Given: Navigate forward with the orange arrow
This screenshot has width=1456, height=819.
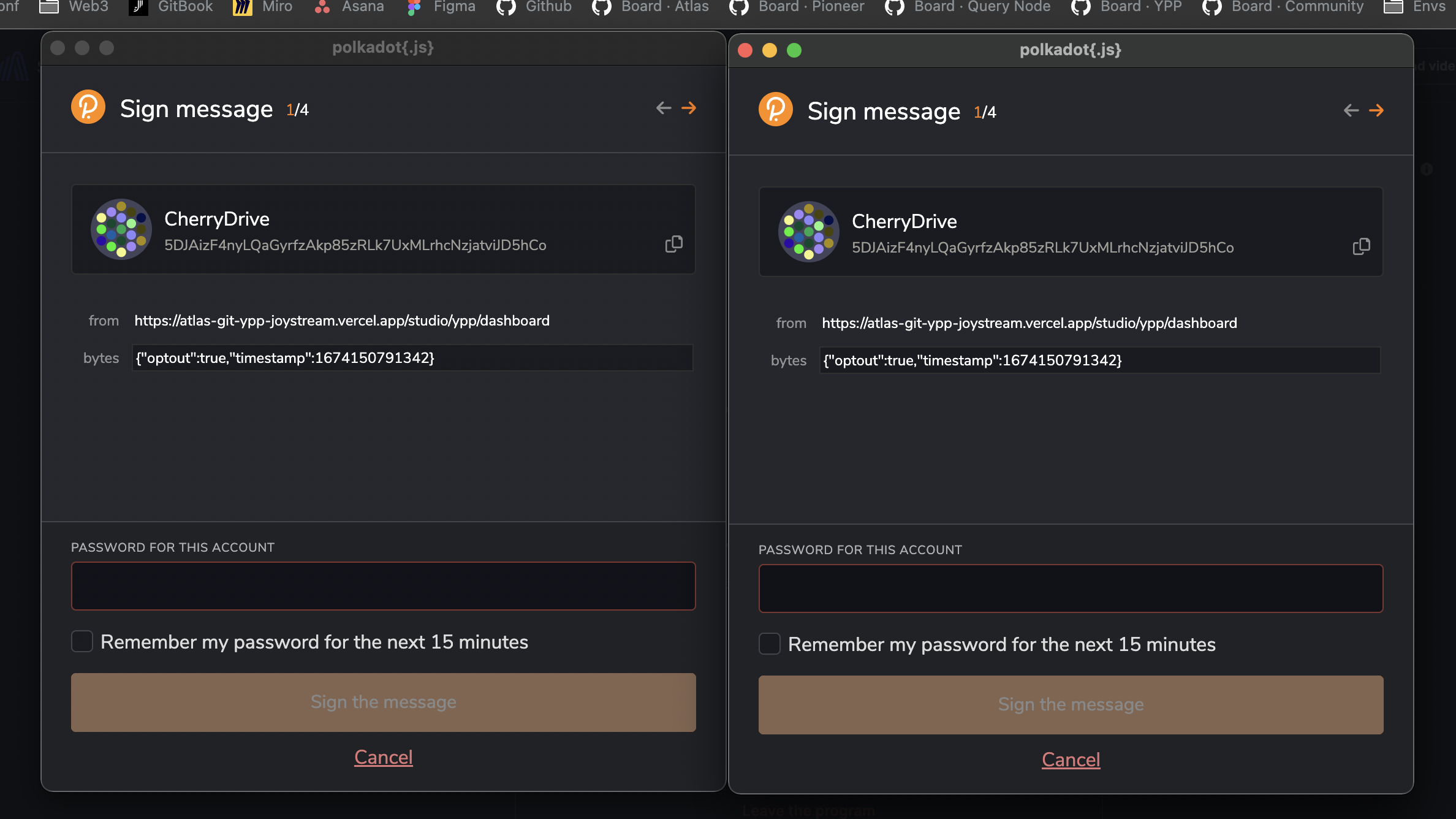Looking at the screenshot, I should point(689,108).
